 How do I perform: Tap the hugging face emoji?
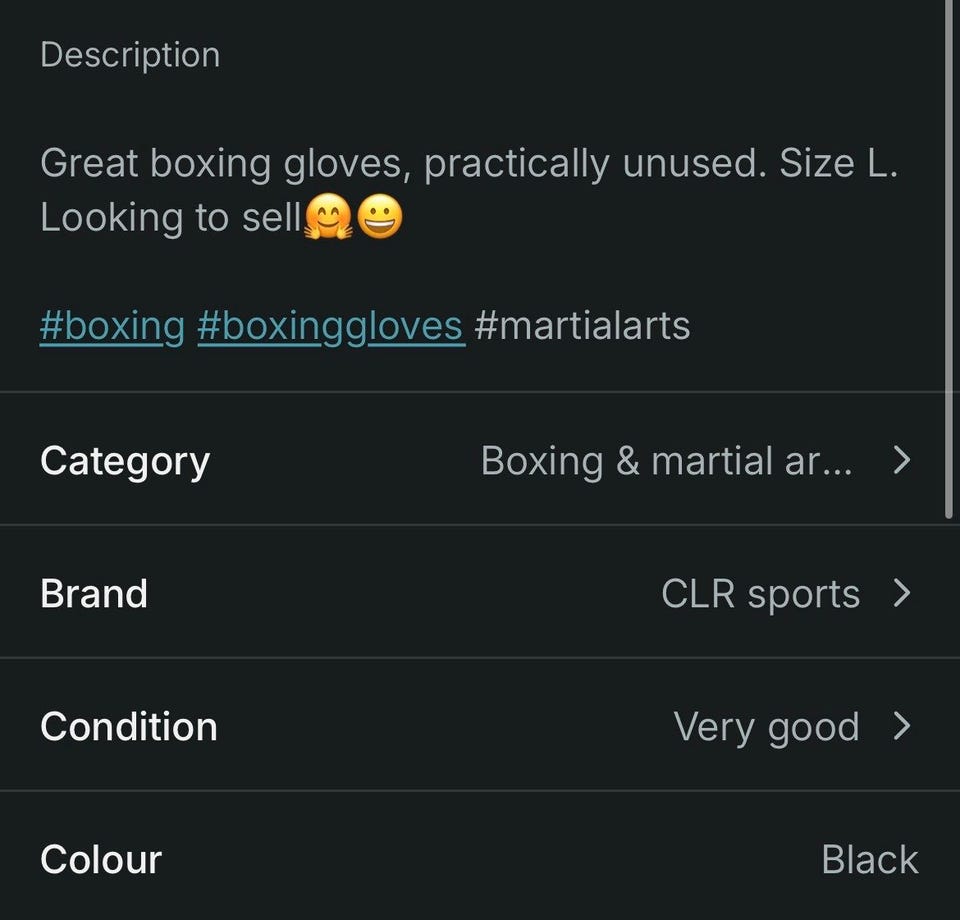point(329,217)
